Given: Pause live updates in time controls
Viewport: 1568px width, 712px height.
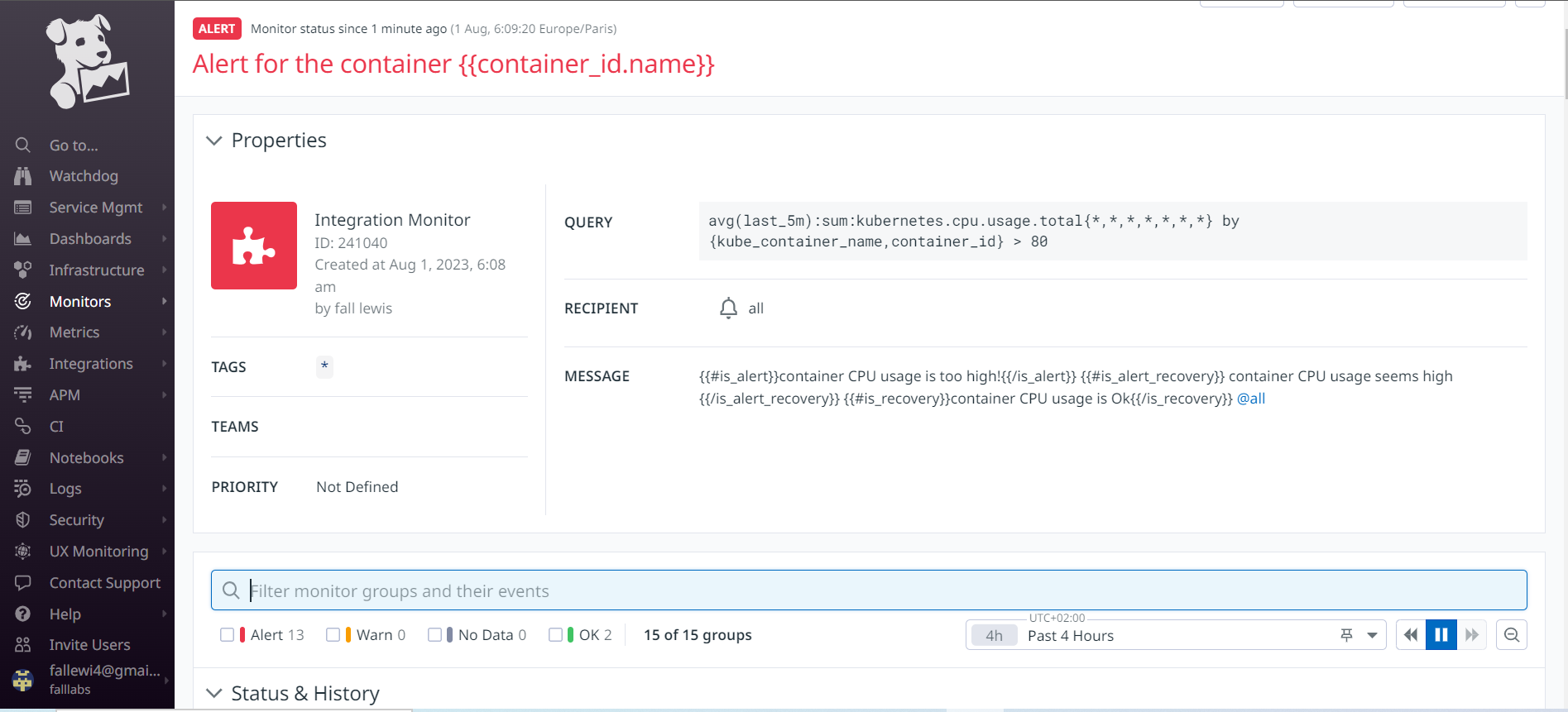Looking at the screenshot, I should point(1441,635).
